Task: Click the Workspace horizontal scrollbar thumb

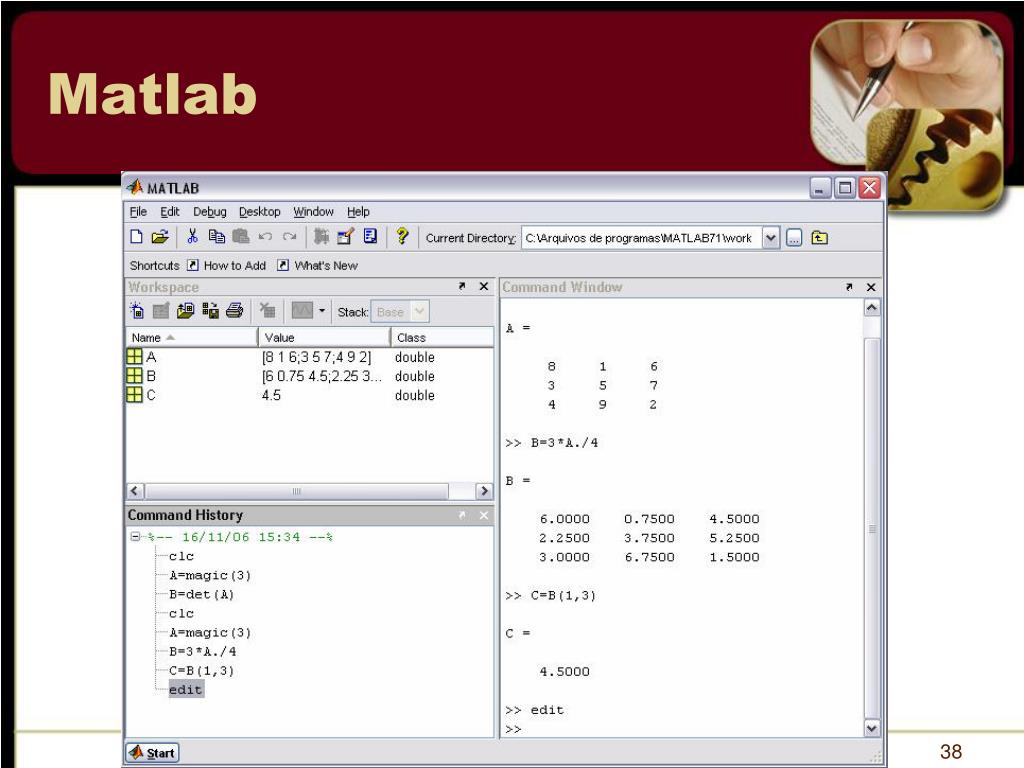Action: (x=296, y=491)
